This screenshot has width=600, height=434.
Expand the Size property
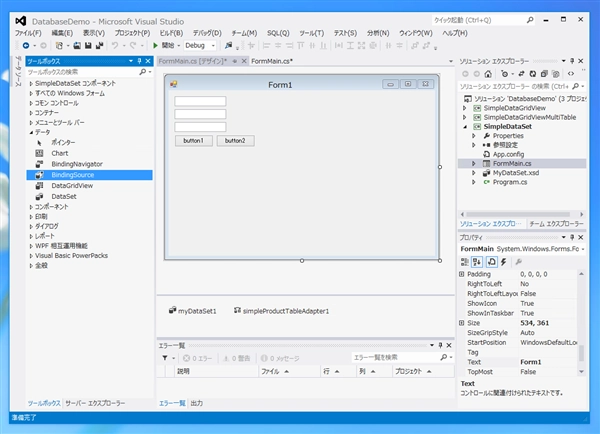(461, 323)
